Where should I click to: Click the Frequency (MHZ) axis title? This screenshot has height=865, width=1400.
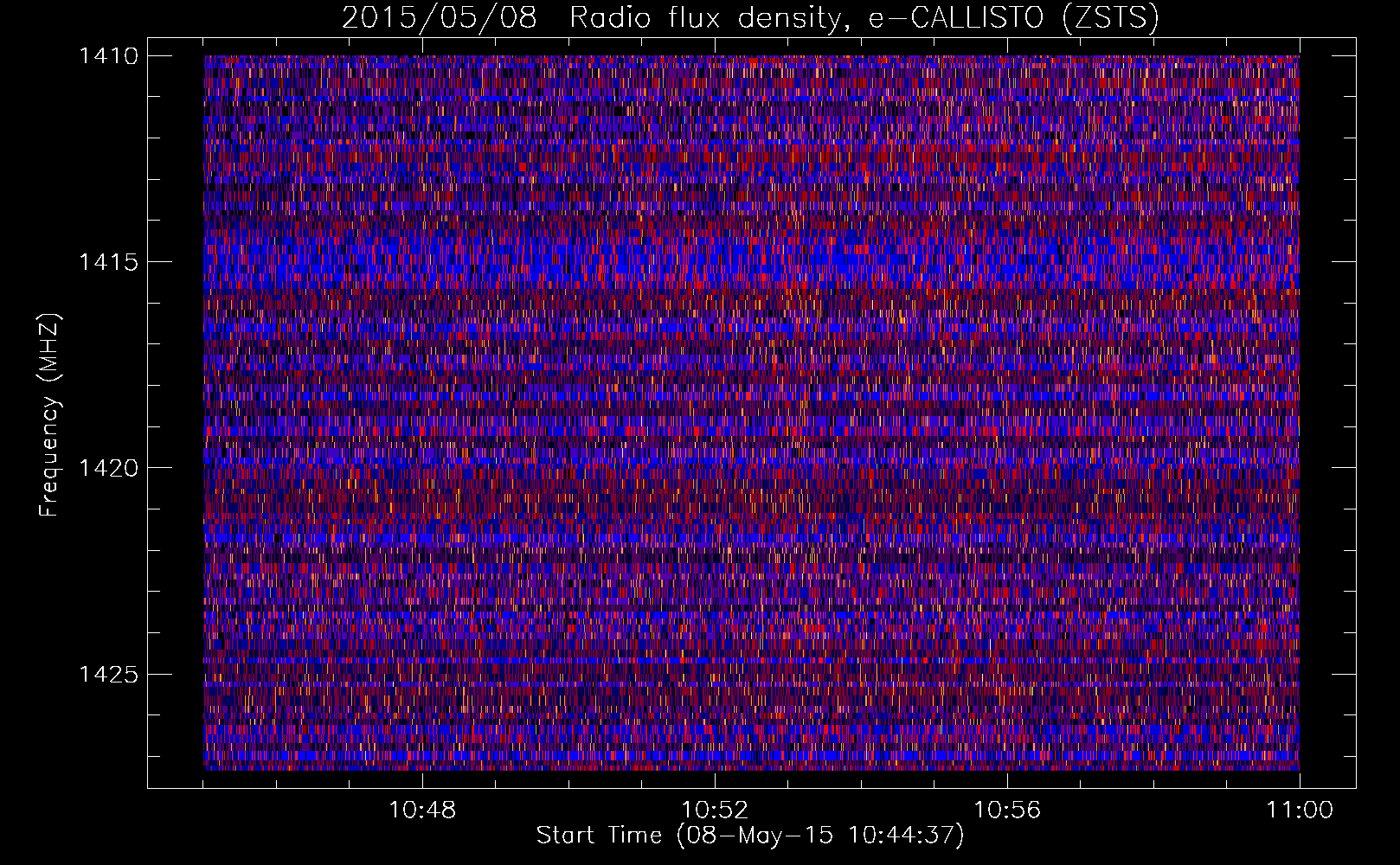point(48,415)
